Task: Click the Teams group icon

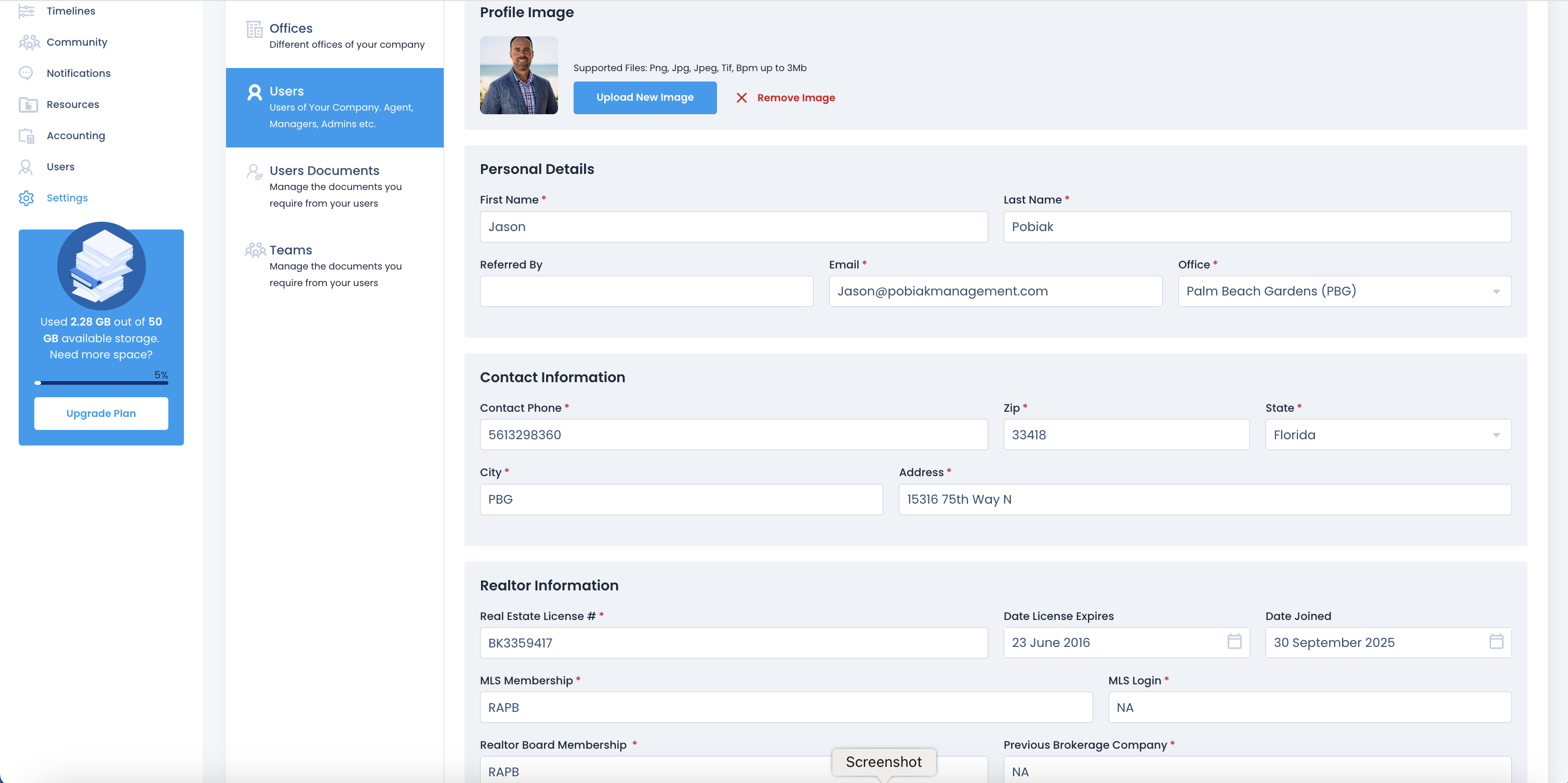Action: [255, 250]
